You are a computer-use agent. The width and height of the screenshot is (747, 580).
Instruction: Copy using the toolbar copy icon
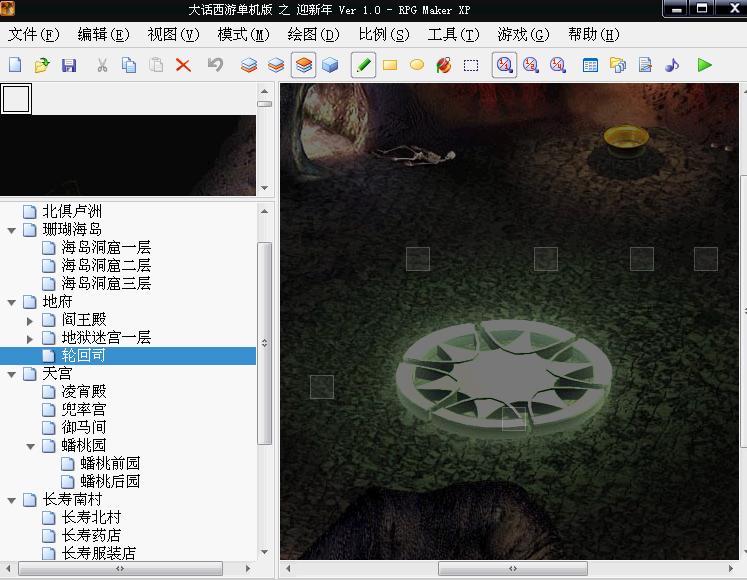coord(129,65)
